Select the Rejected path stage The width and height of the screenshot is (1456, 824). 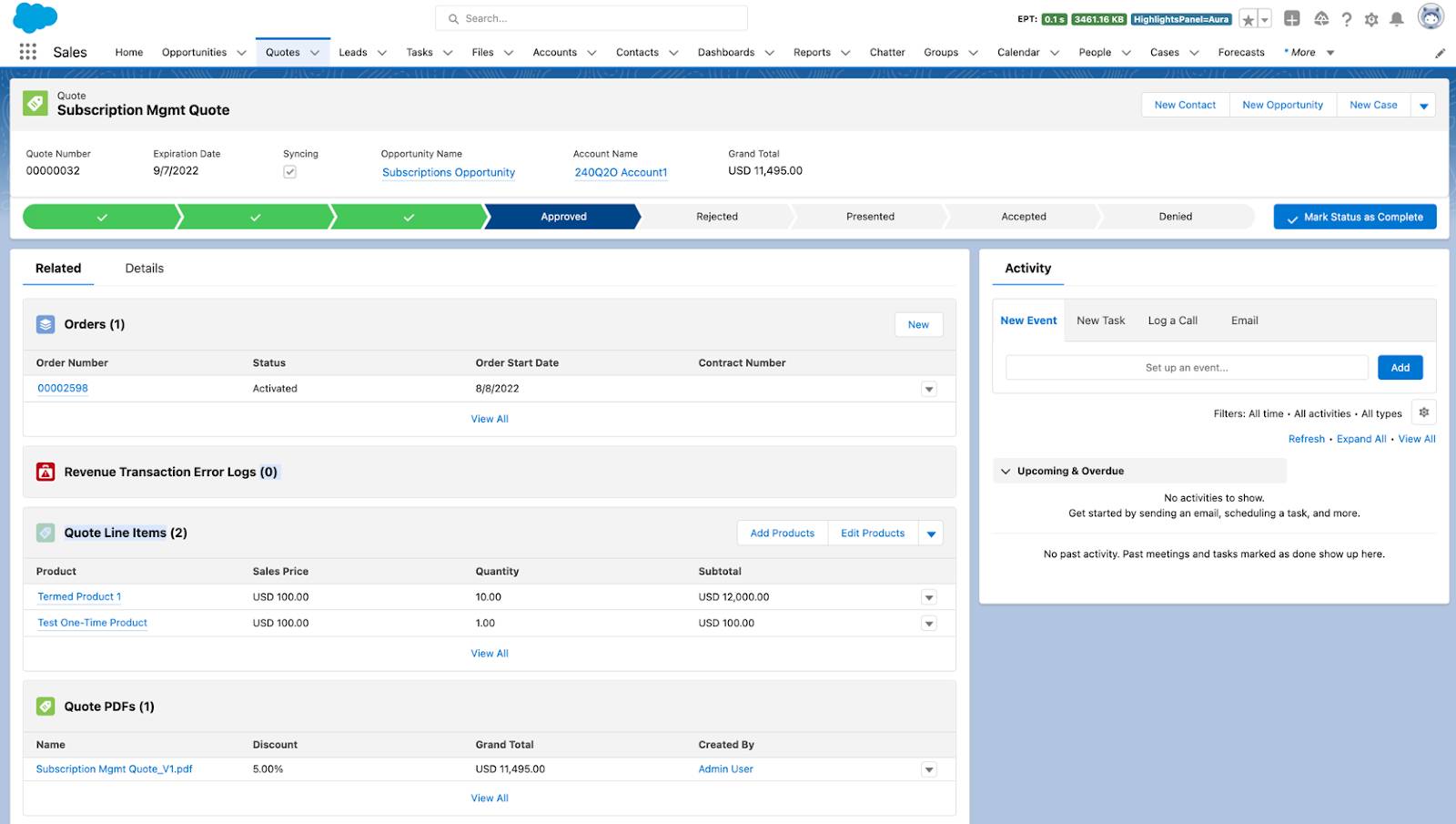[717, 217]
